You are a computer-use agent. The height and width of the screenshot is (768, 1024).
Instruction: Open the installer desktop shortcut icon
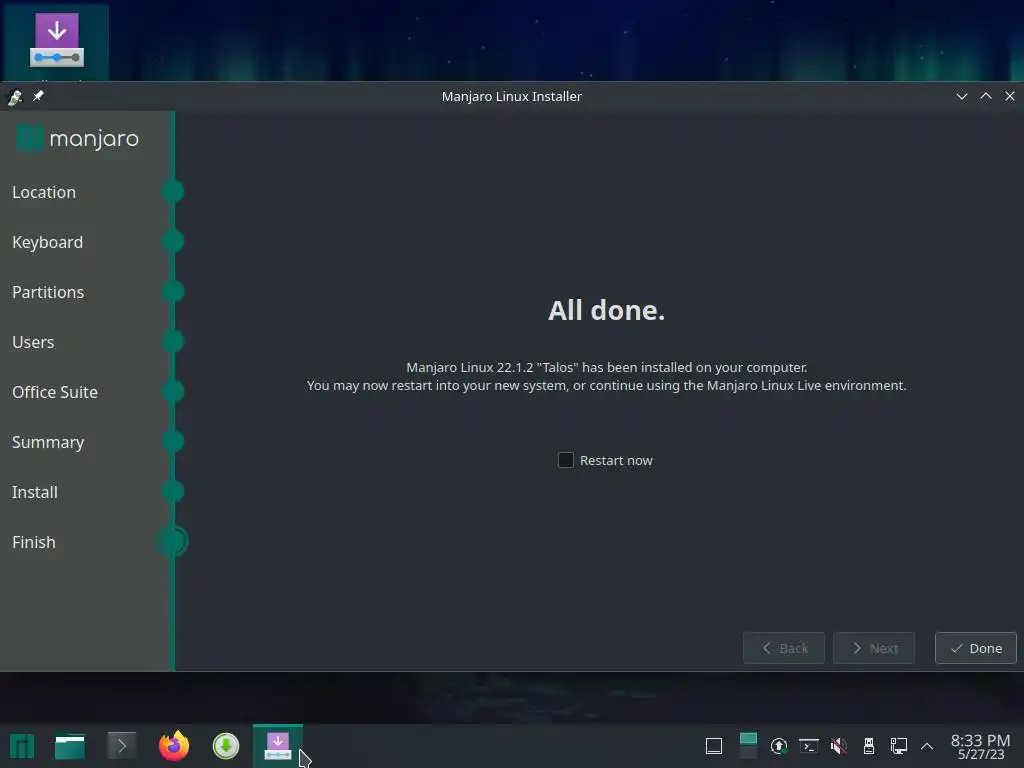56,40
